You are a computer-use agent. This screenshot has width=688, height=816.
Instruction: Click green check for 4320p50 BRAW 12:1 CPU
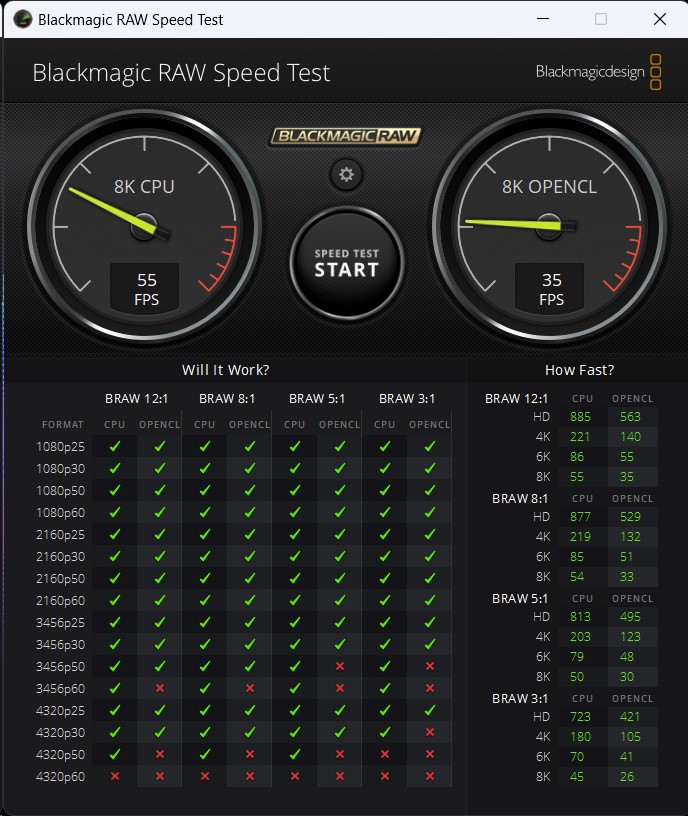[x=114, y=754]
